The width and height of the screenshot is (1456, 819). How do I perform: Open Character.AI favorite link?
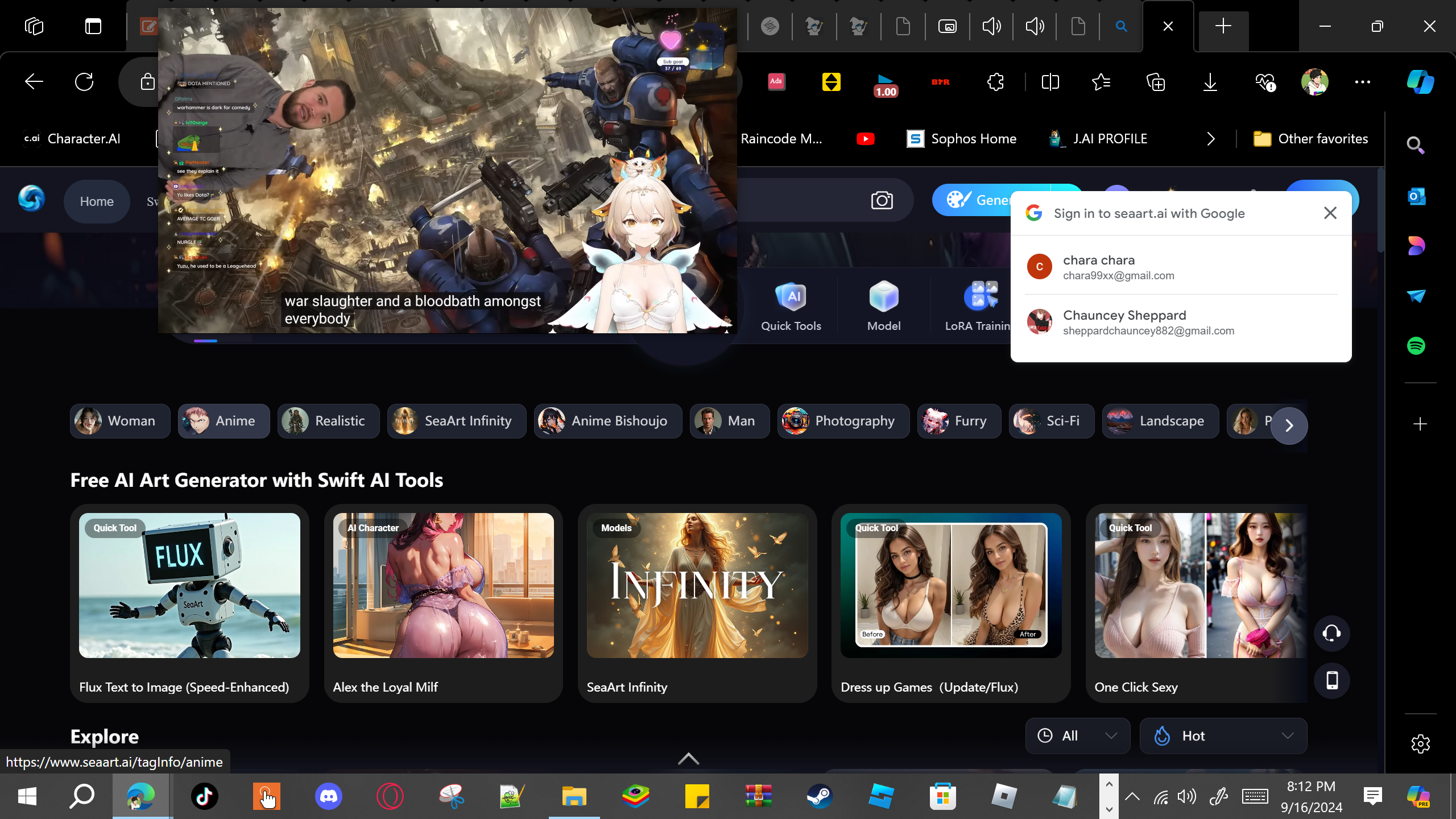coord(72,139)
